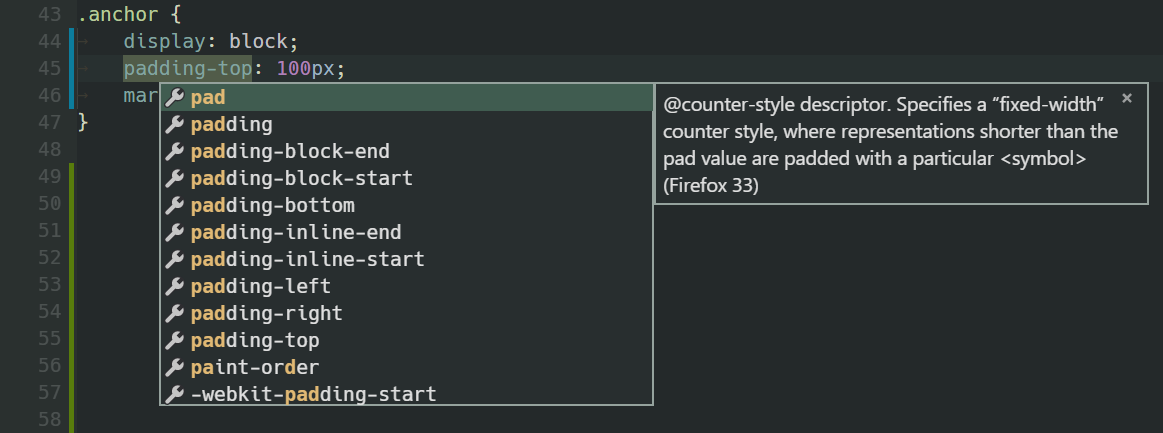Click the wrench icon next to 'padding'
The height and width of the screenshot is (433, 1163).
tap(175, 125)
